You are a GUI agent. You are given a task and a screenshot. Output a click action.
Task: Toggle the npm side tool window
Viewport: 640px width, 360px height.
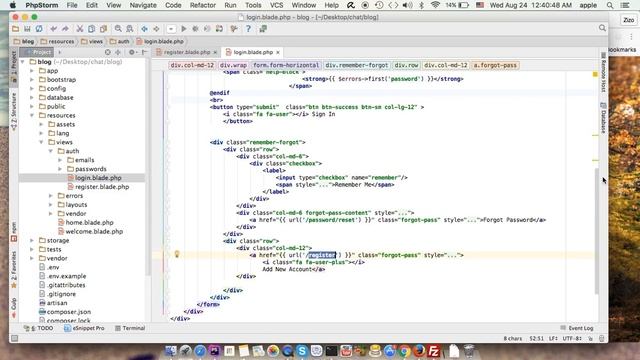[x=14, y=231]
